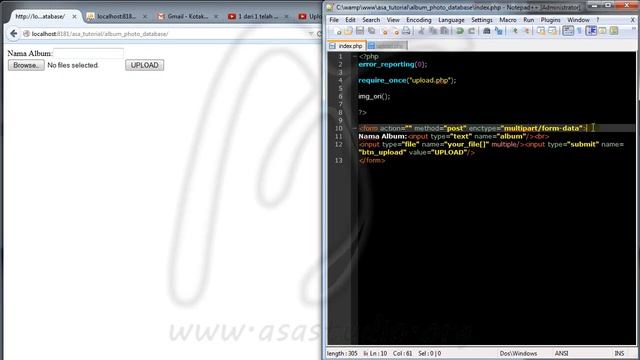Viewport: 640px width, 360px height.
Task: Click the Open file icon in Notepad++ toolbar
Action: [348, 31]
